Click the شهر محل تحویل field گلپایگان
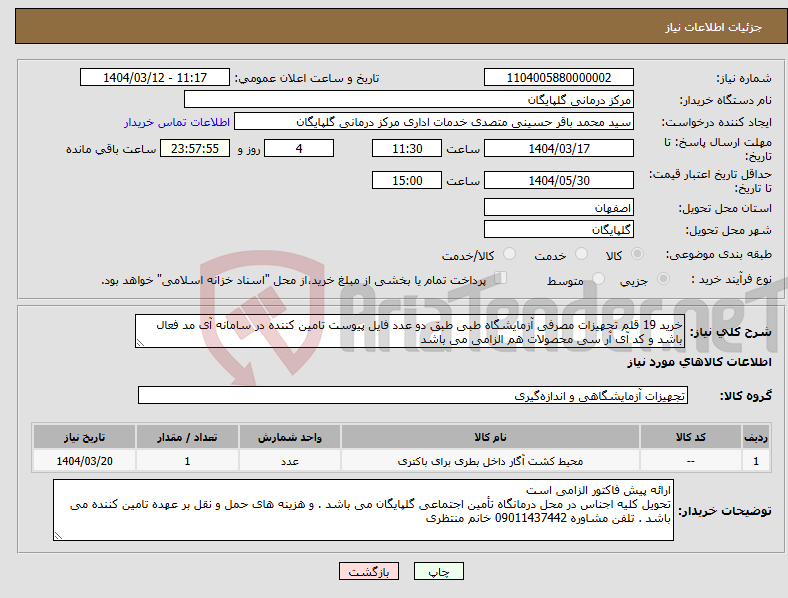Screen dimensions: 788x598 click(559, 229)
